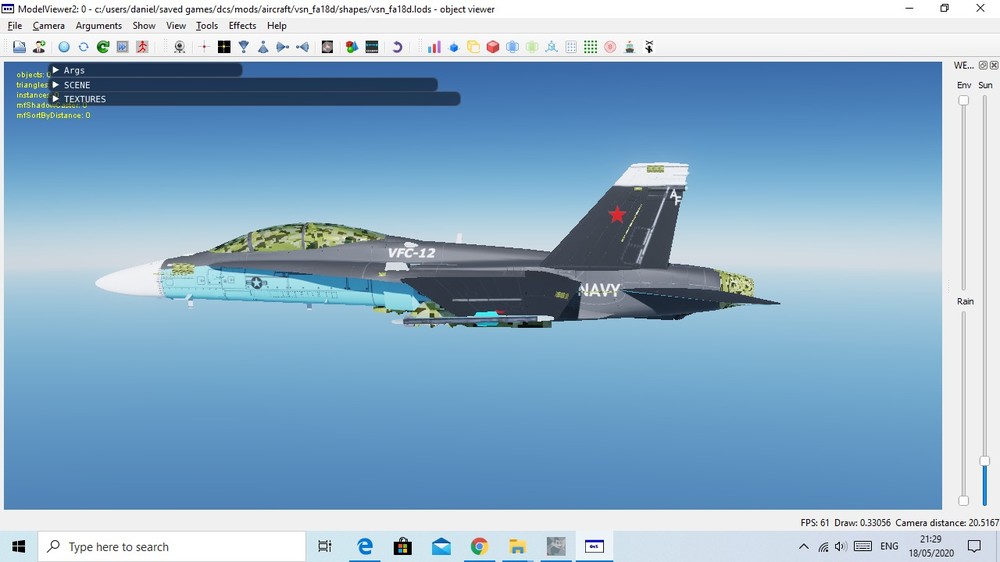Click the green dotted grid icon
Image resolution: width=1000 pixels, height=562 pixels.
[591, 47]
